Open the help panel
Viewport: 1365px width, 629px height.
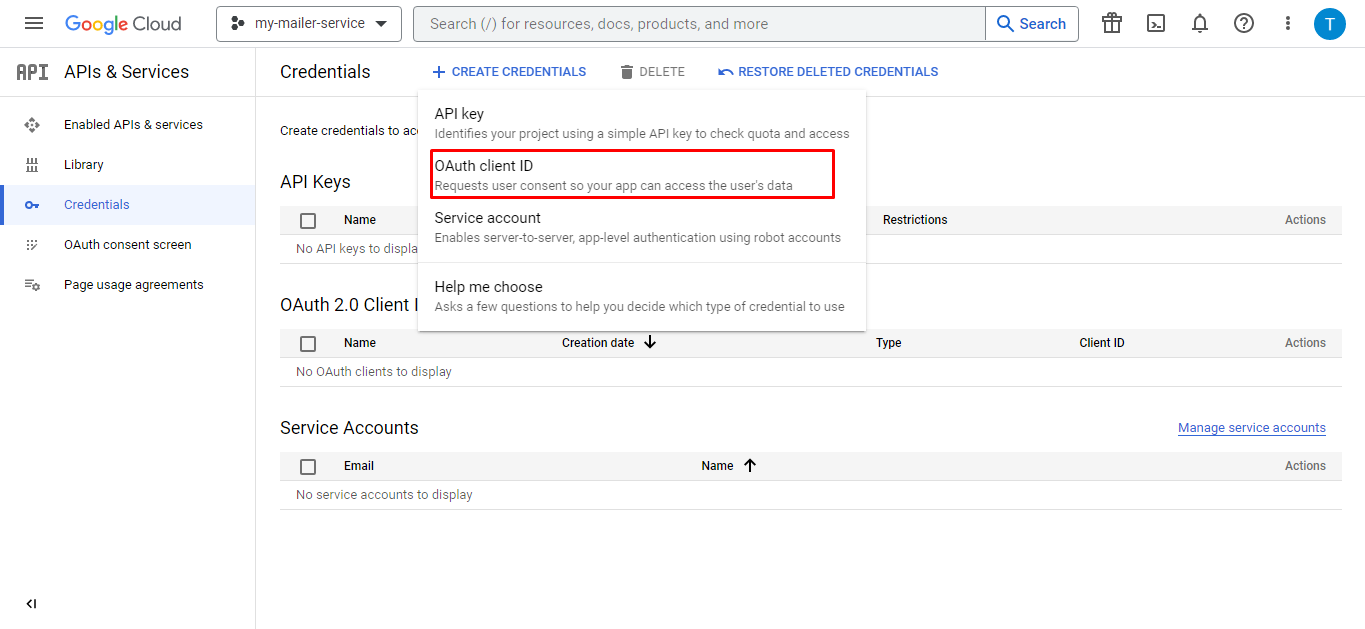(x=1243, y=22)
